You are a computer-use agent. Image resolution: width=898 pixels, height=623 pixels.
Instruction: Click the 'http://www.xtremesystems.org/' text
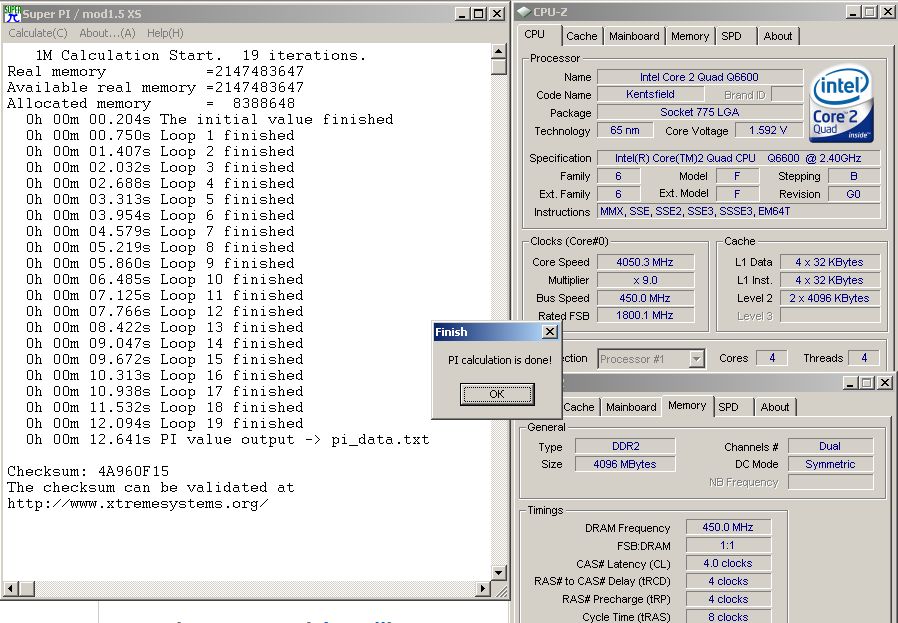tap(138, 504)
